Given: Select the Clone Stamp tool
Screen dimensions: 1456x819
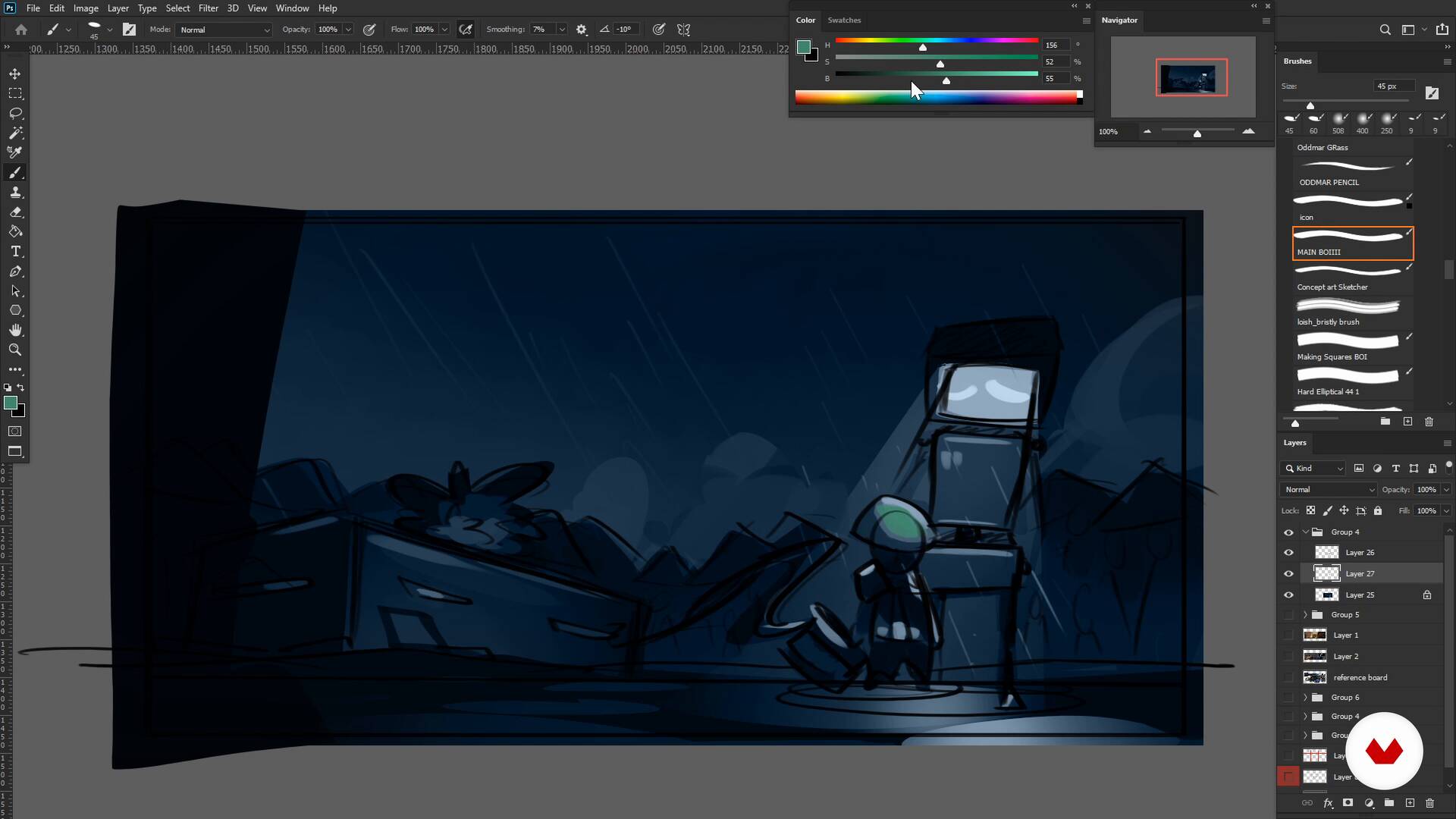Looking at the screenshot, I should [x=15, y=192].
